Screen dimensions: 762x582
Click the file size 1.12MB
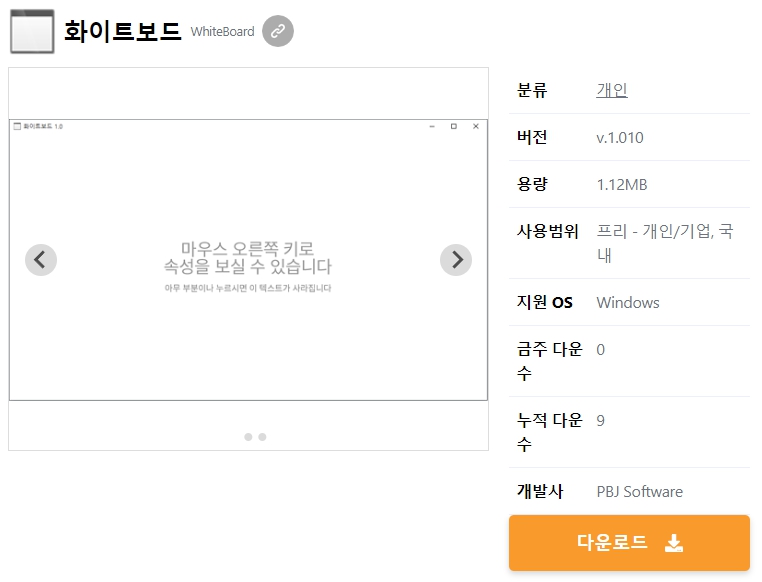tap(622, 185)
